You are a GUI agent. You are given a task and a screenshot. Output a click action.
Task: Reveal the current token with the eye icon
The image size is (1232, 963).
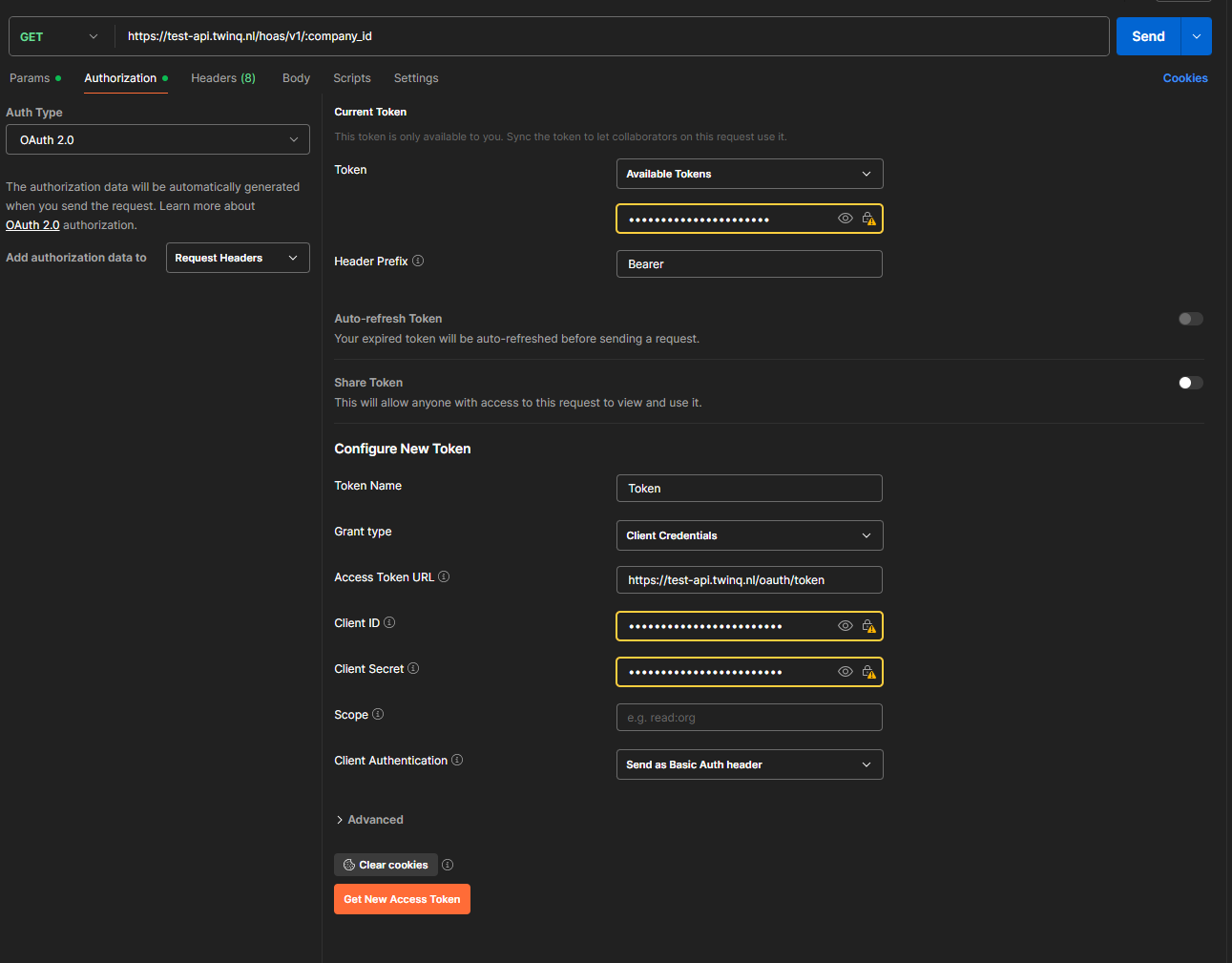[846, 218]
